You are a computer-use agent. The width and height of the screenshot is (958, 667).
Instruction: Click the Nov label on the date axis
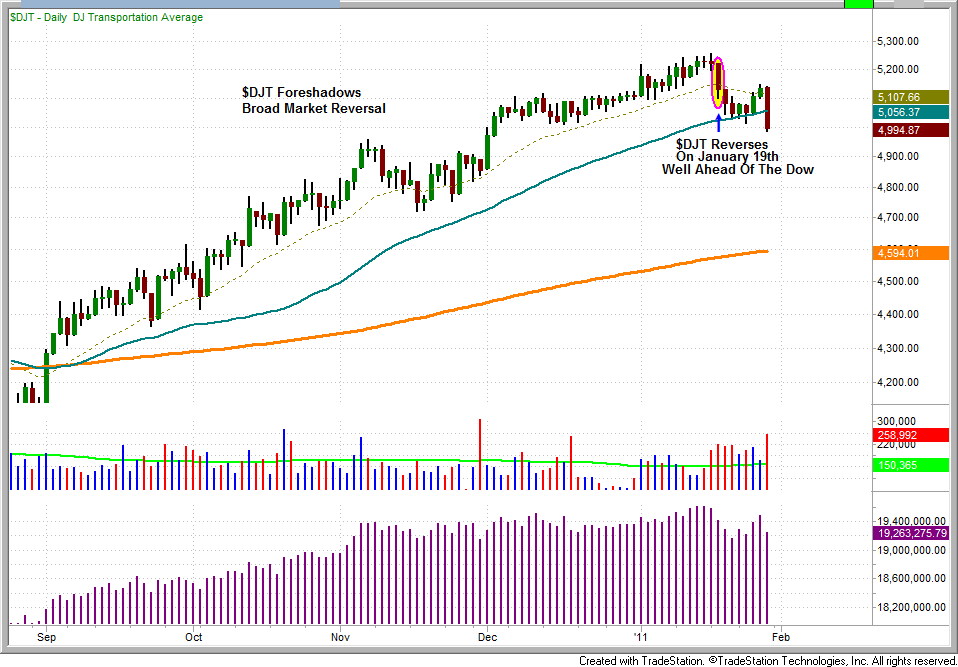pos(341,636)
